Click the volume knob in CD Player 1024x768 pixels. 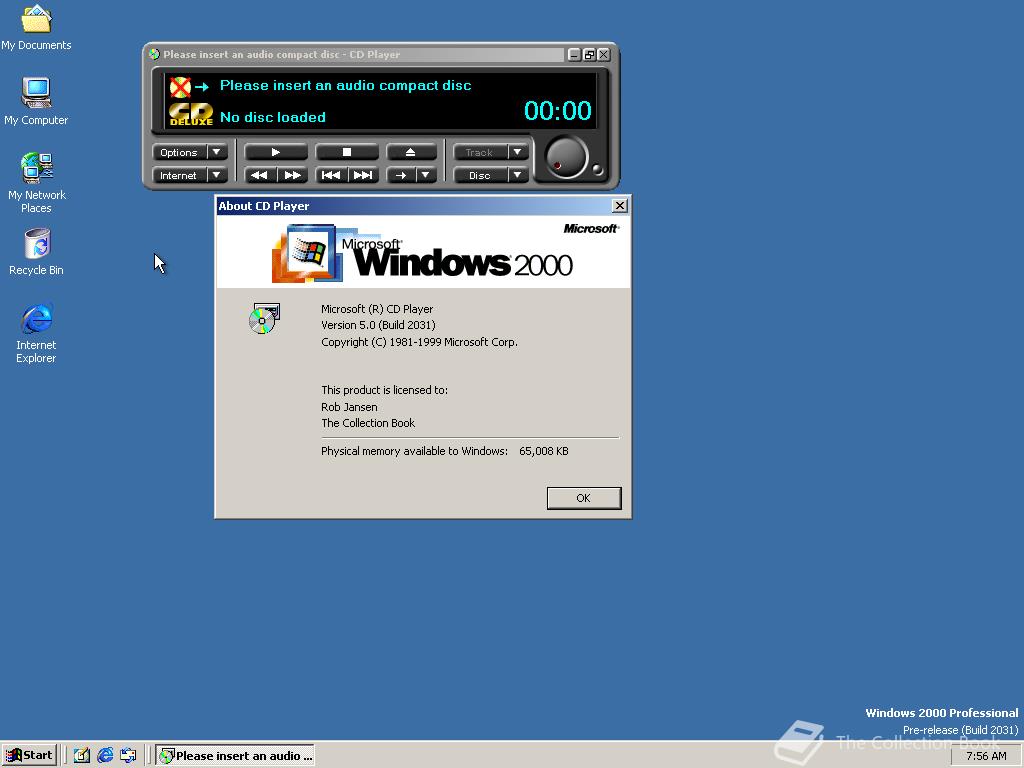(566, 157)
